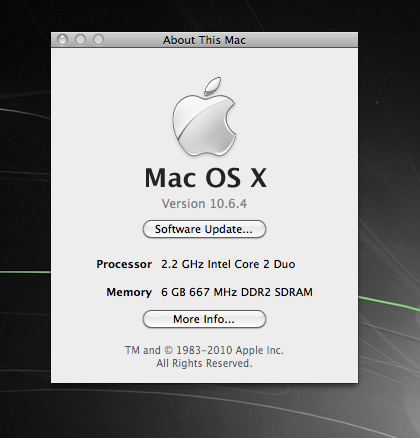420x438 pixels.
Task: Click the Processor label
Action: [x=124, y=264]
